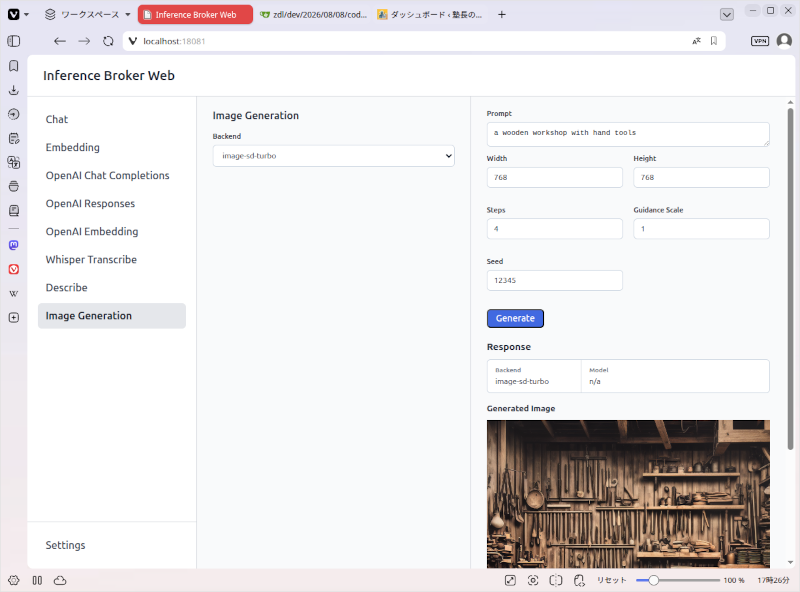Open a new tab with plus

pyautogui.click(x=502, y=14)
